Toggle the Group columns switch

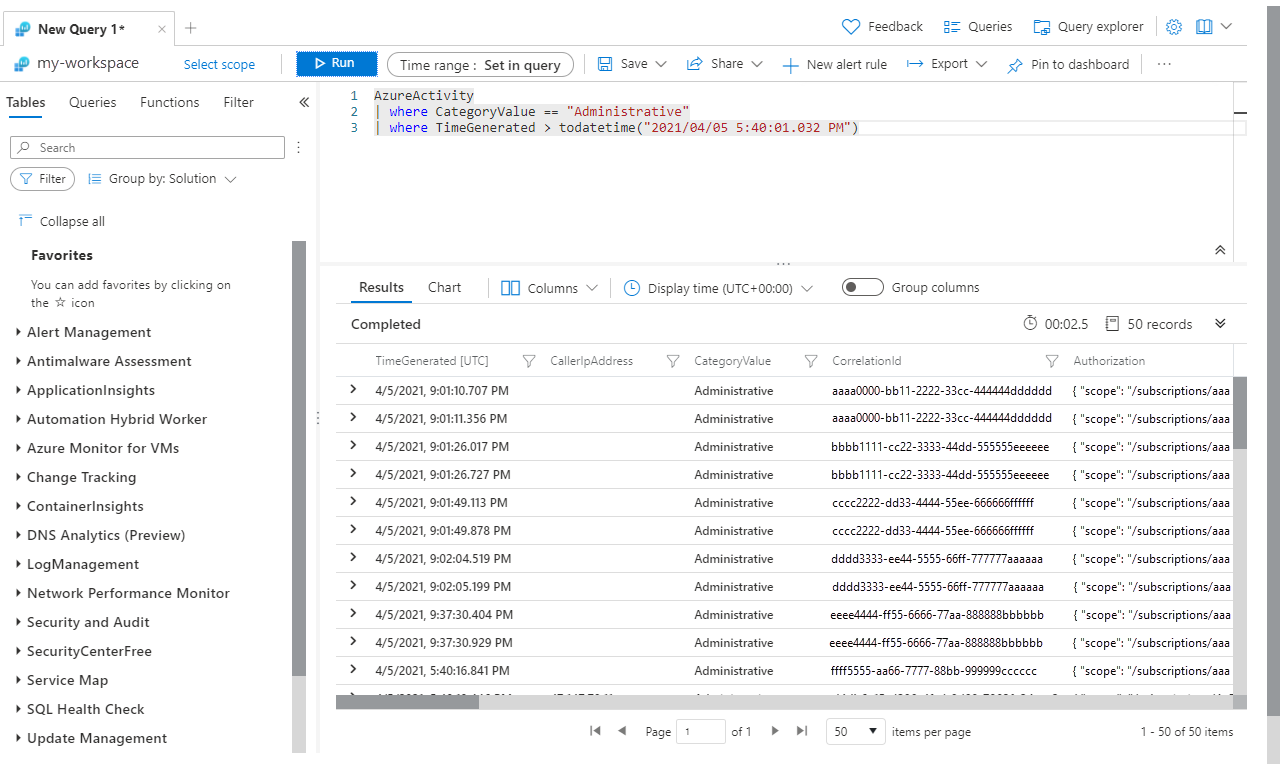863,288
